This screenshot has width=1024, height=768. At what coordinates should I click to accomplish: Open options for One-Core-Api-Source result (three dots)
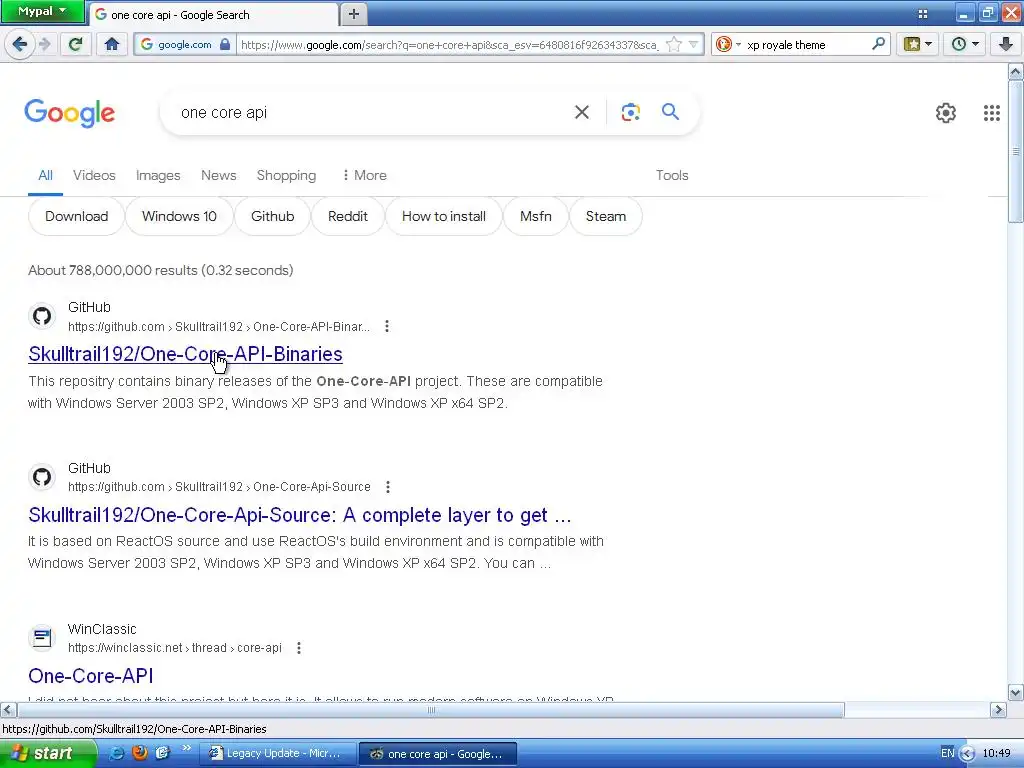coord(388,487)
